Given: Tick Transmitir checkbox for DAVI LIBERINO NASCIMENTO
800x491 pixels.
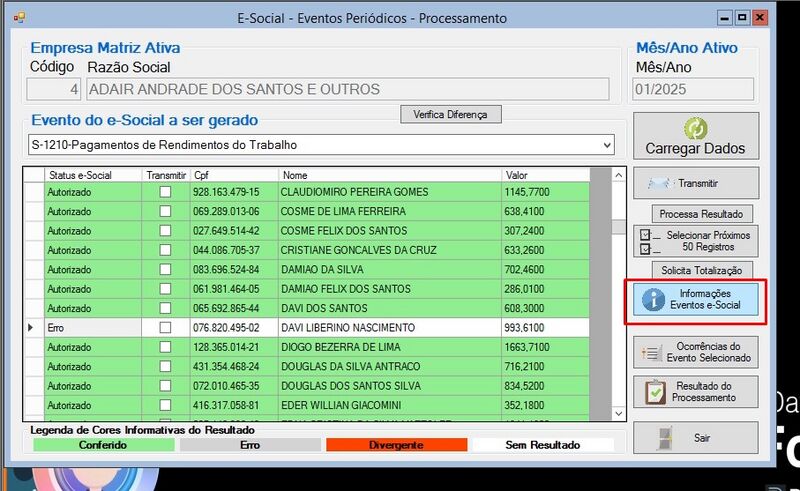Looking at the screenshot, I should (165, 328).
